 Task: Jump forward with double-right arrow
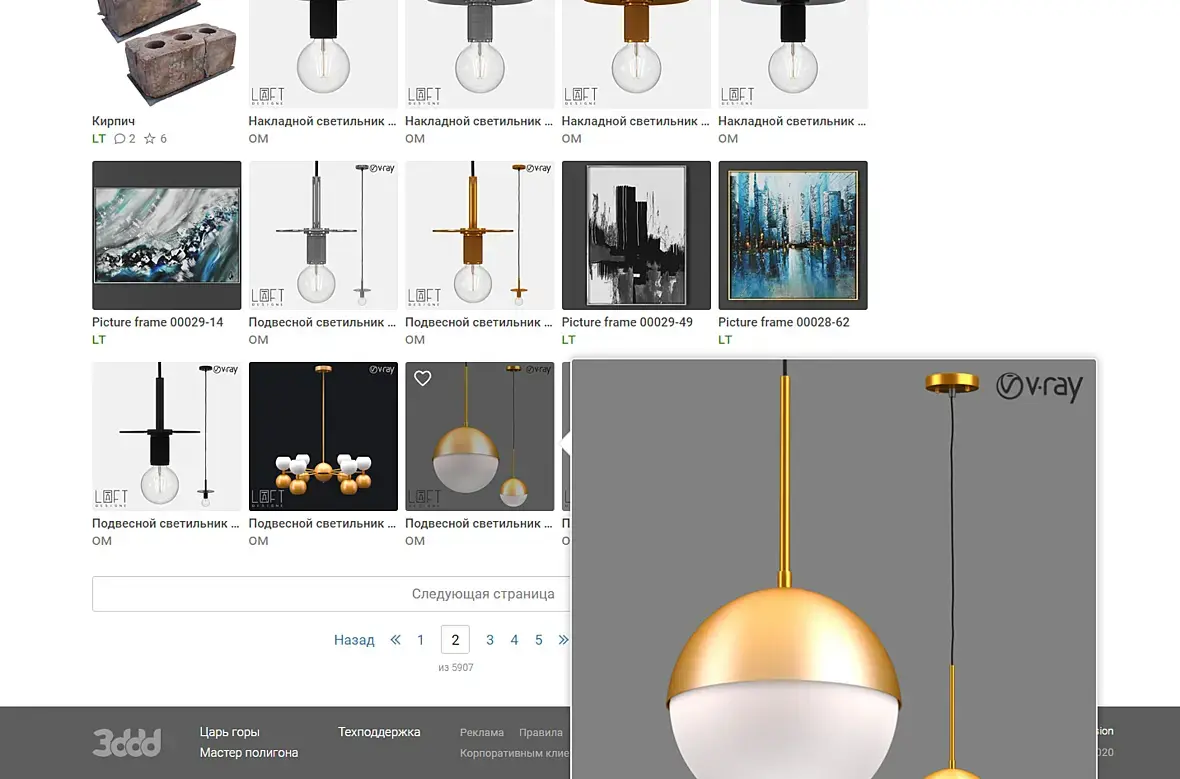click(x=564, y=640)
